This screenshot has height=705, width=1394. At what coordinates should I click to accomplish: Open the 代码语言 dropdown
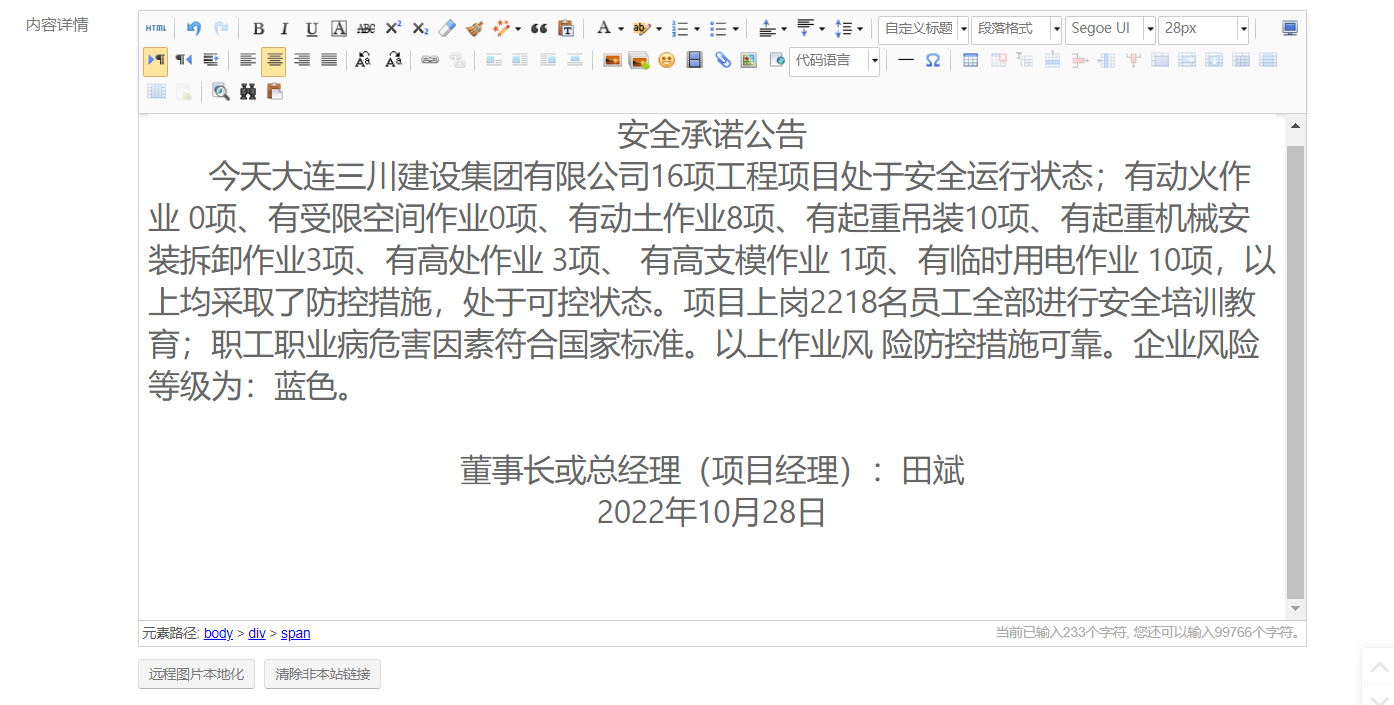click(x=834, y=60)
